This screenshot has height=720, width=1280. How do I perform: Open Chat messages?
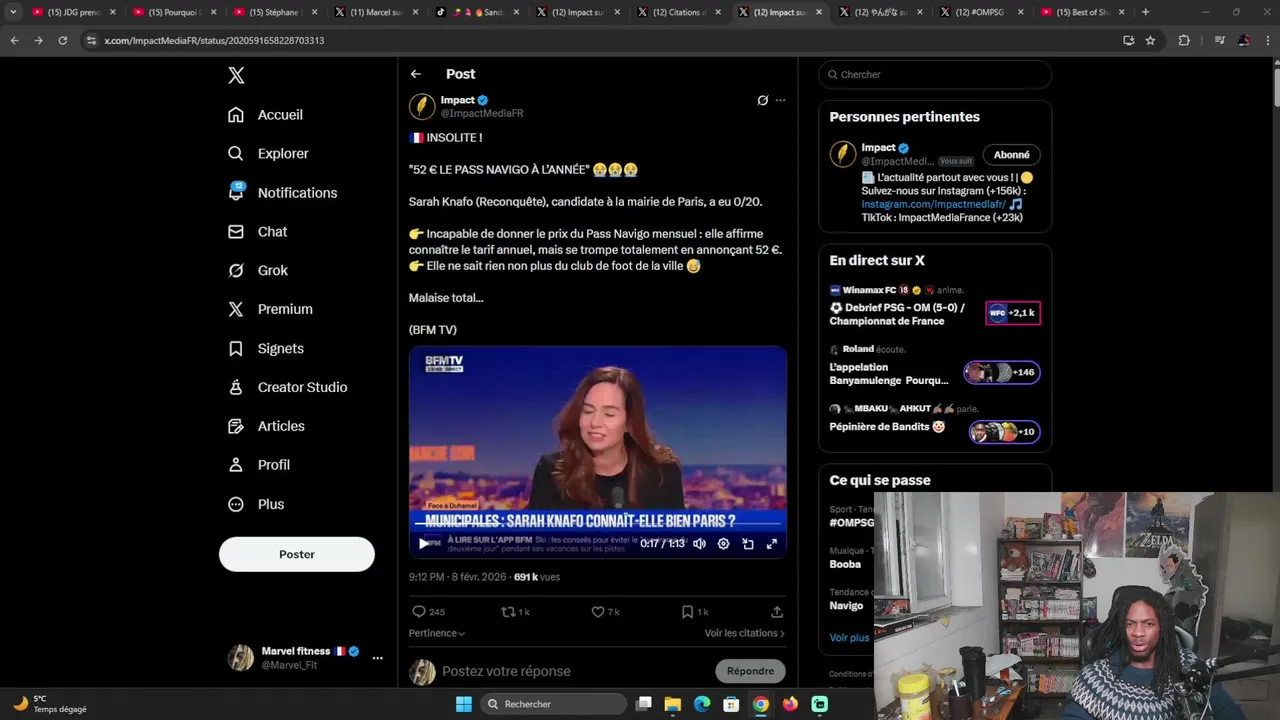(x=257, y=232)
